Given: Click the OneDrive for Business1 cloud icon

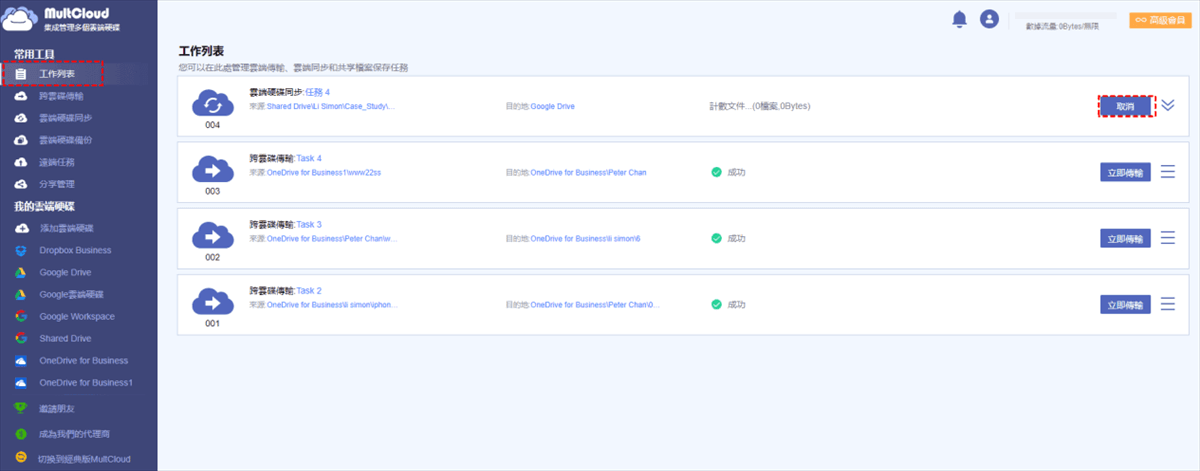Looking at the screenshot, I should 20,383.
